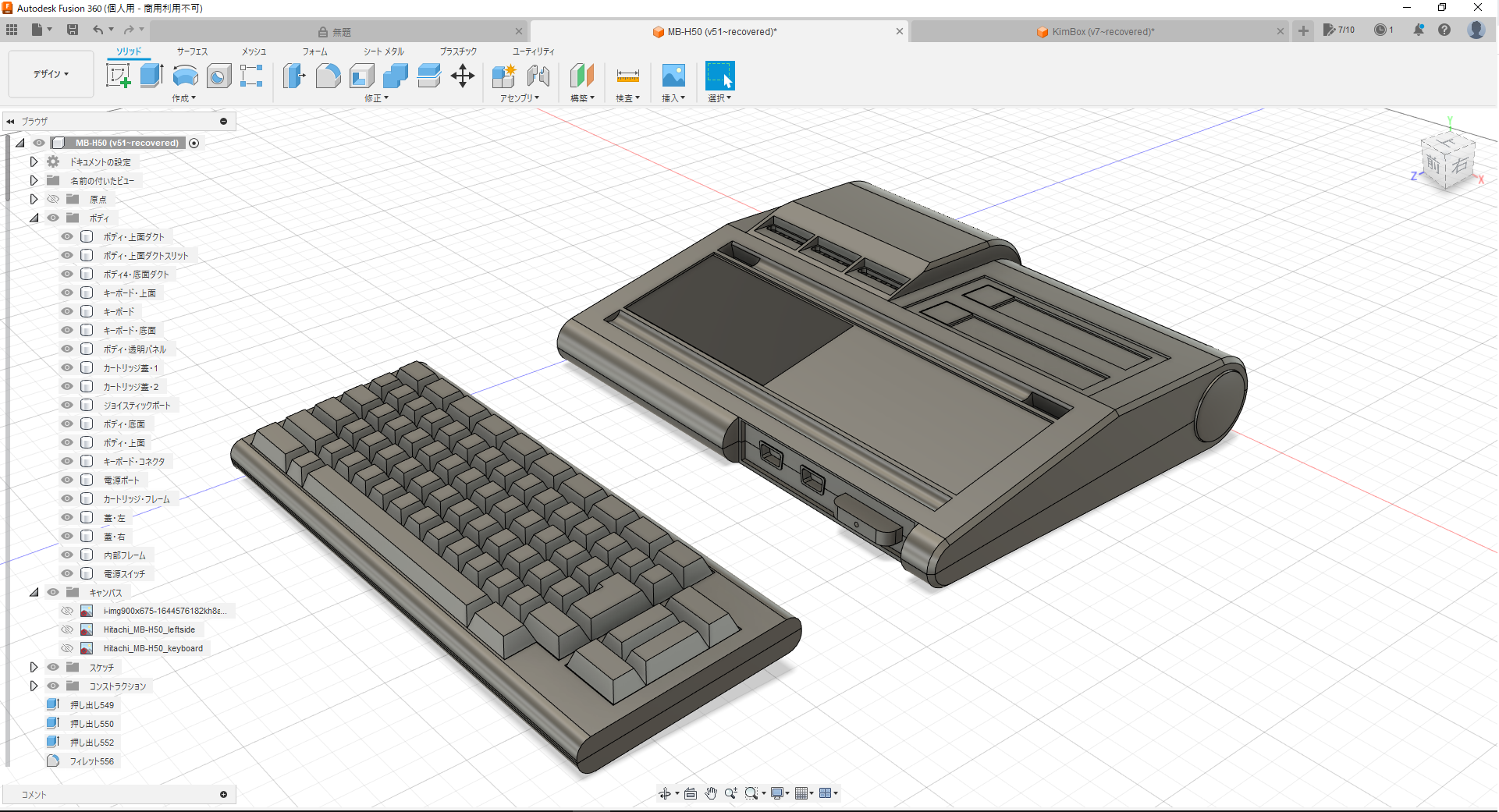Open the デザイン workspace selector
1499x812 pixels.
click(x=50, y=74)
